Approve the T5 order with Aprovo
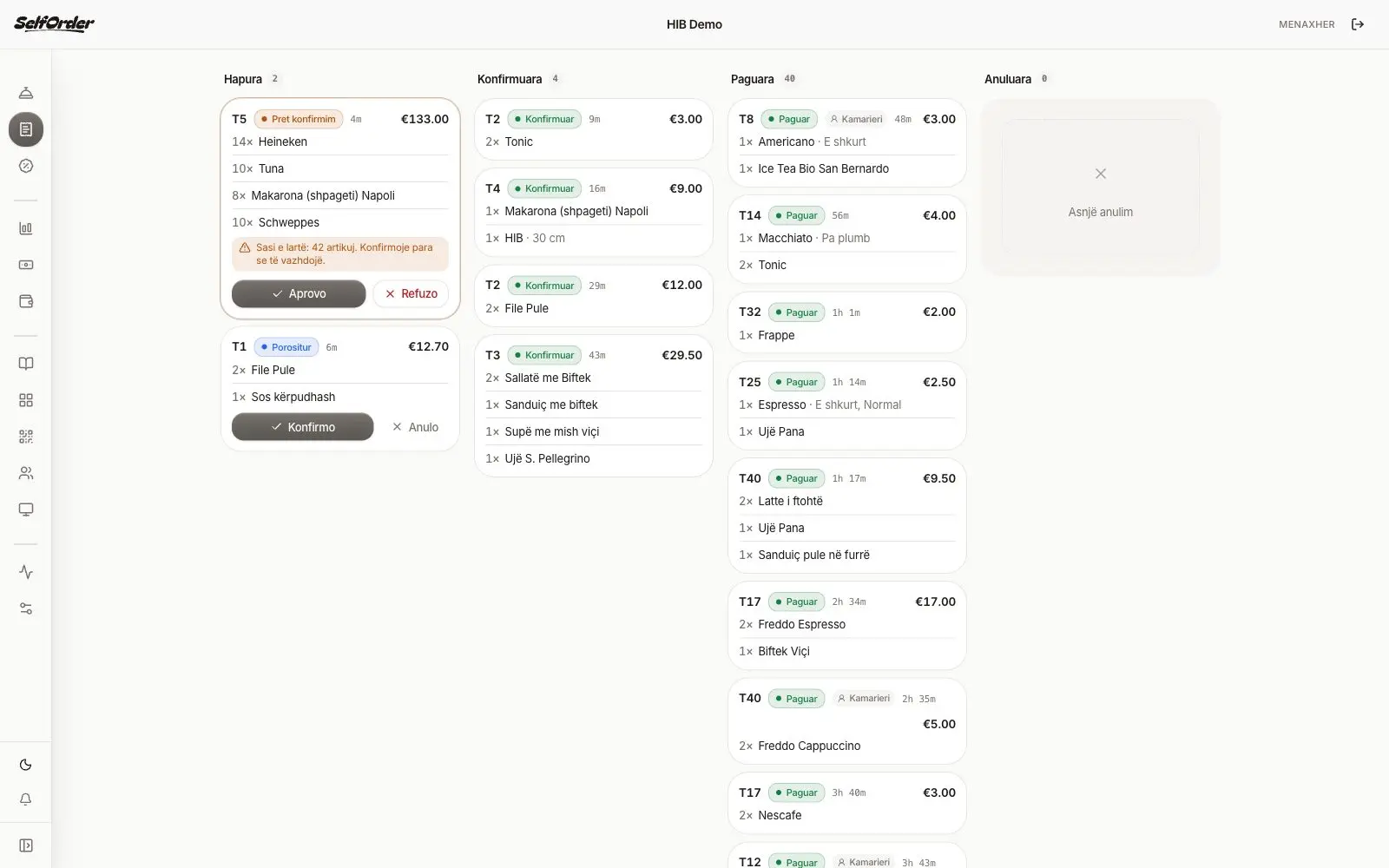 299,293
